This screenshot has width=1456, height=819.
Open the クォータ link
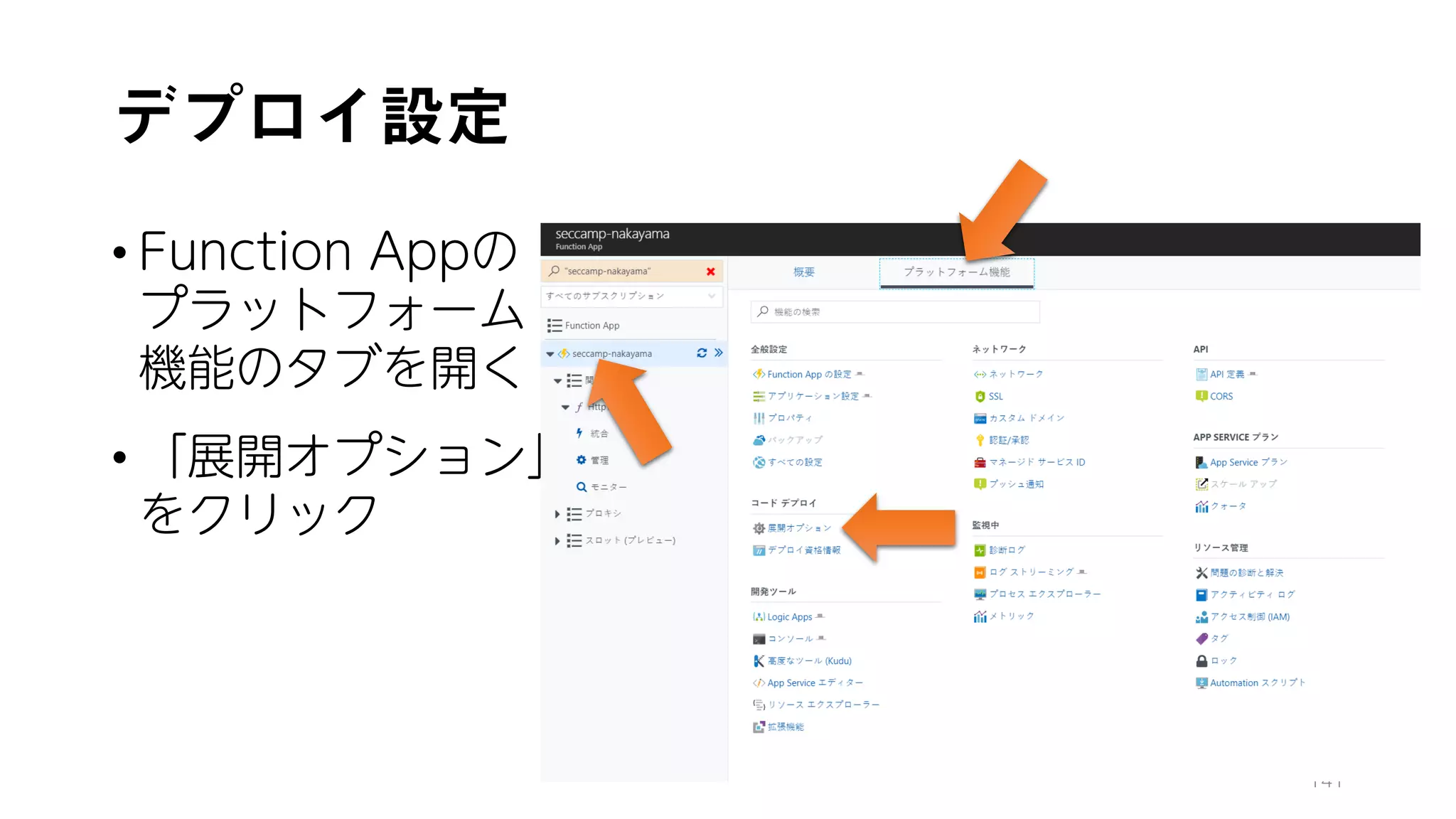point(1228,506)
